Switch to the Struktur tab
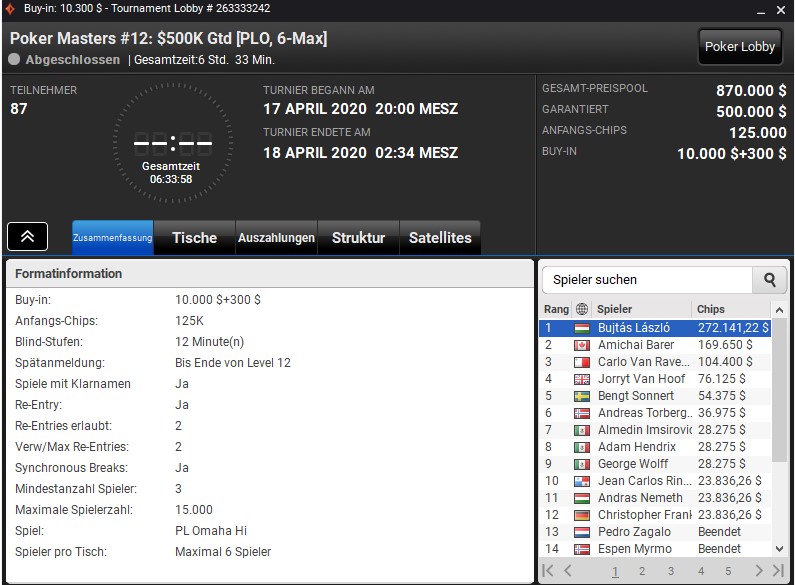The height and width of the screenshot is (585, 795). pos(358,237)
